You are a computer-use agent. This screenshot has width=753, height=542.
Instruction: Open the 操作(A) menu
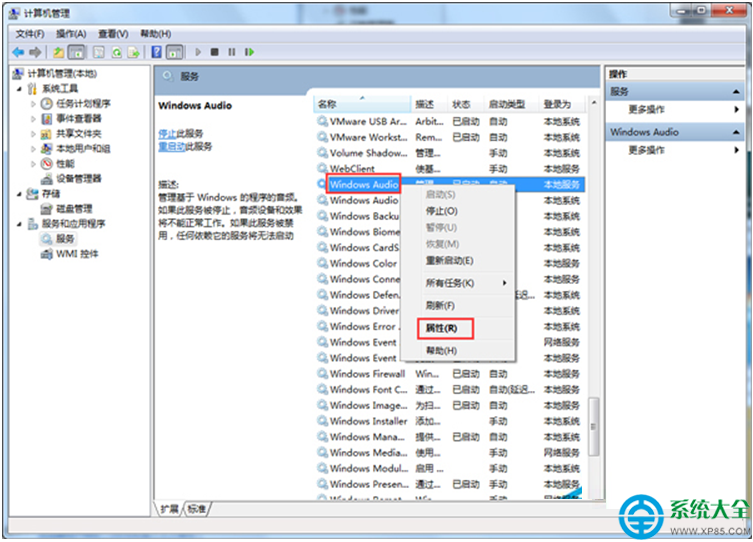(71, 34)
